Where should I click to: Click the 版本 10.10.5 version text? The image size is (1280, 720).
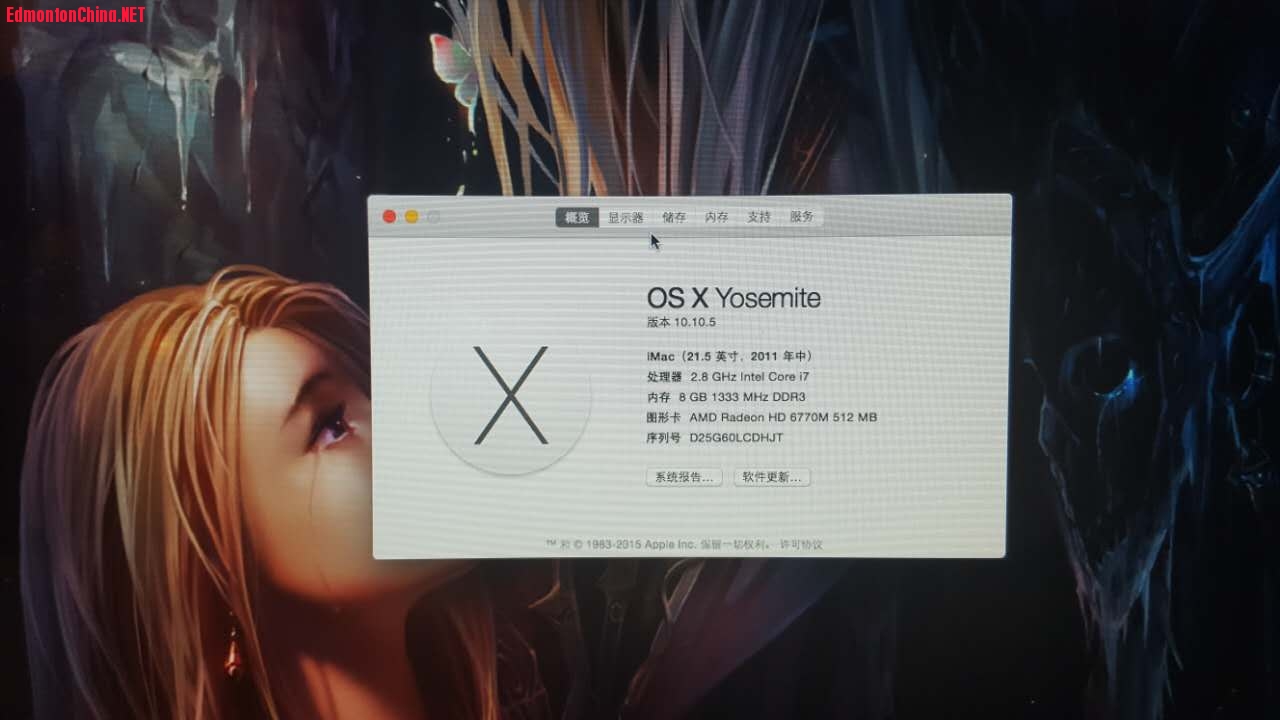tap(681, 322)
